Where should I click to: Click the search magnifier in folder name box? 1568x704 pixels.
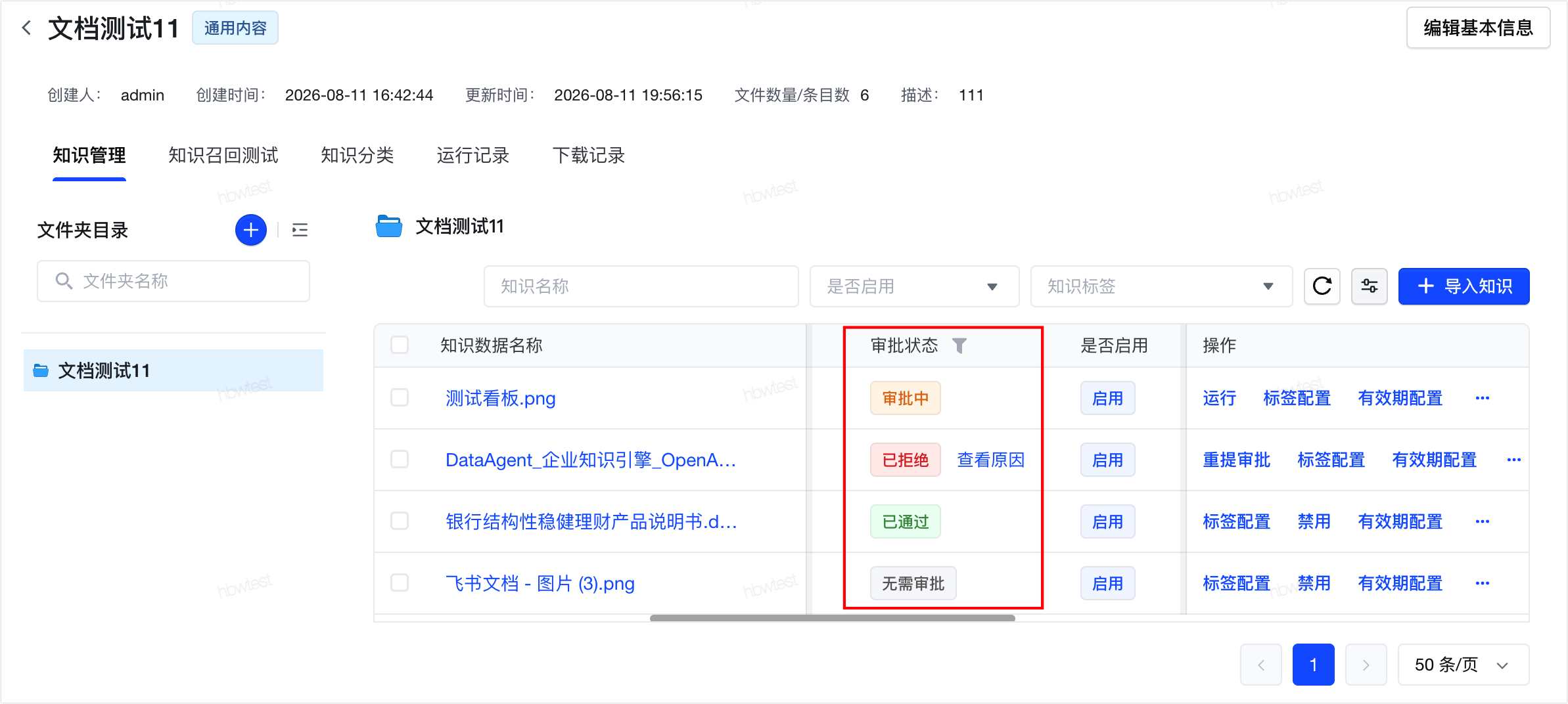click(x=64, y=281)
